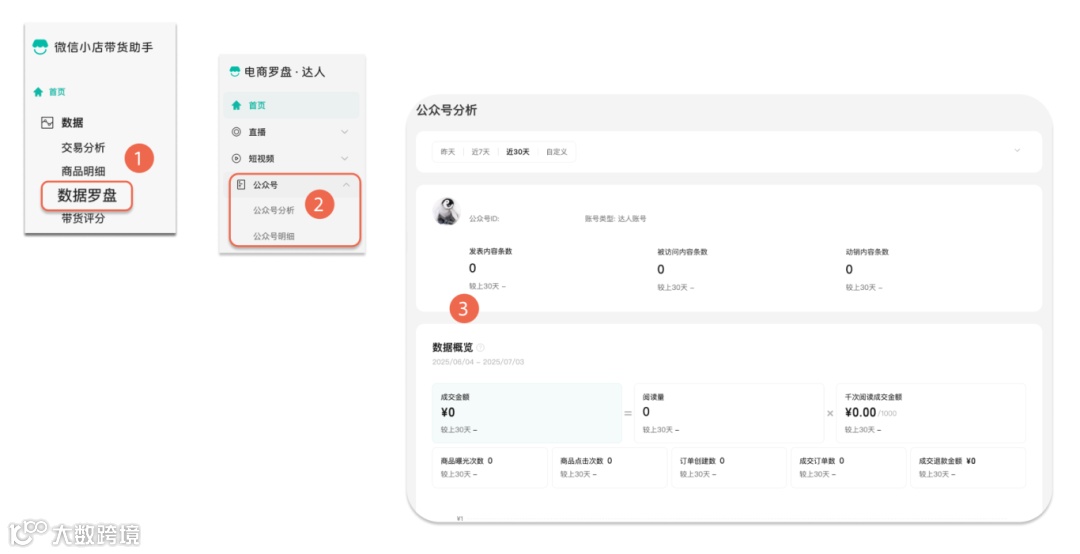Open 数据罗盘 menu entry

tap(87, 196)
